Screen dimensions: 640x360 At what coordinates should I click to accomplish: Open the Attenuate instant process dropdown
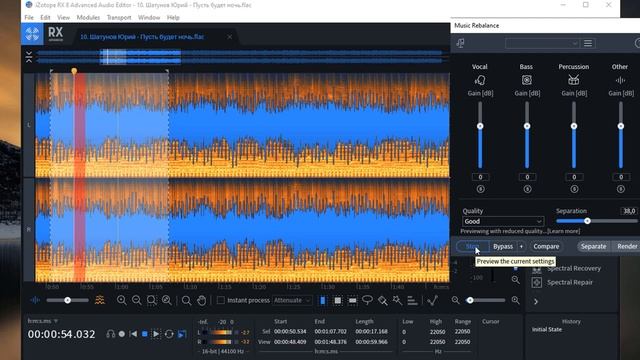point(292,300)
